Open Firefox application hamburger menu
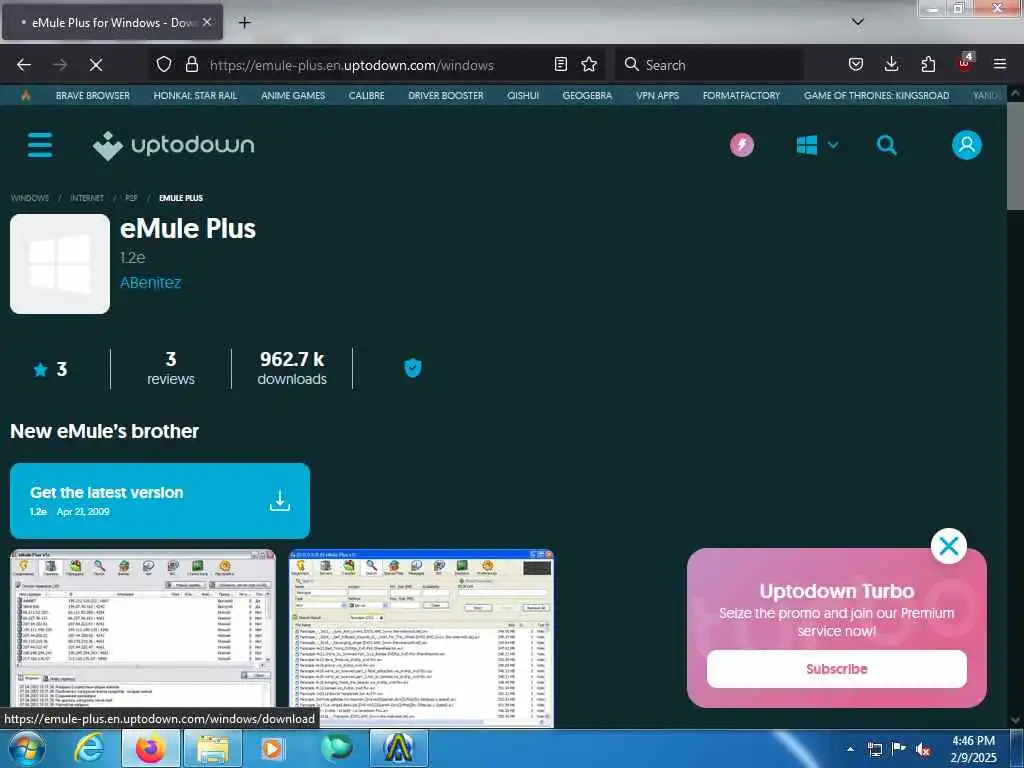Viewport: 1024px width, 768px height. (x=1000, y=65)
